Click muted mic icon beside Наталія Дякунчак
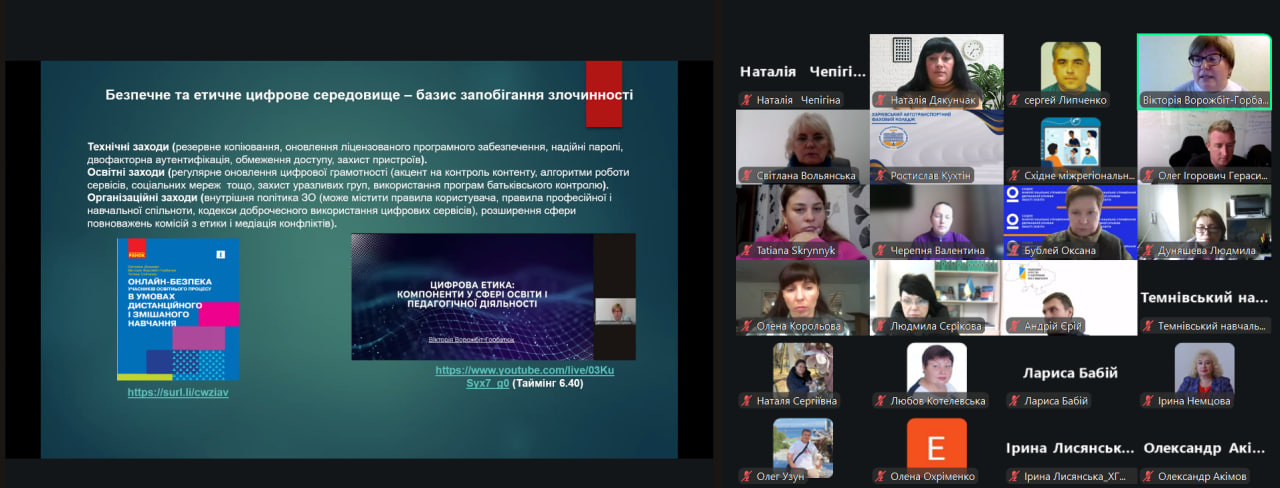1280x488 pixels. click(x=880, y=100)
